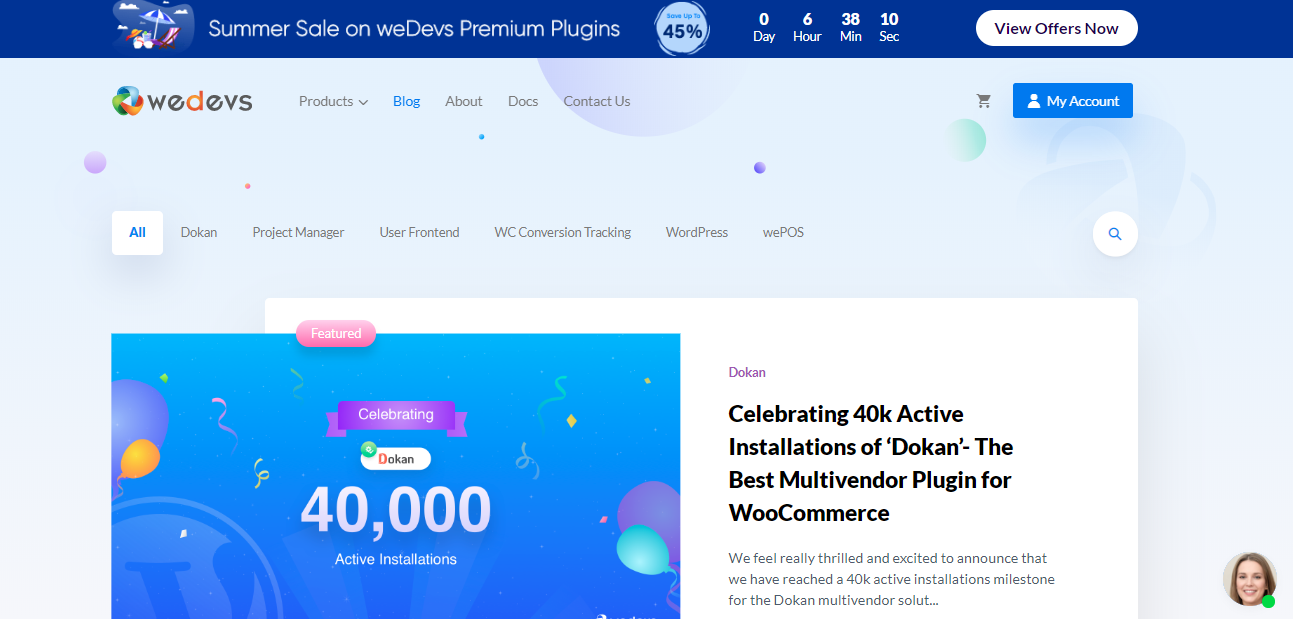Click the purple Dokan category label

point(747,372)
